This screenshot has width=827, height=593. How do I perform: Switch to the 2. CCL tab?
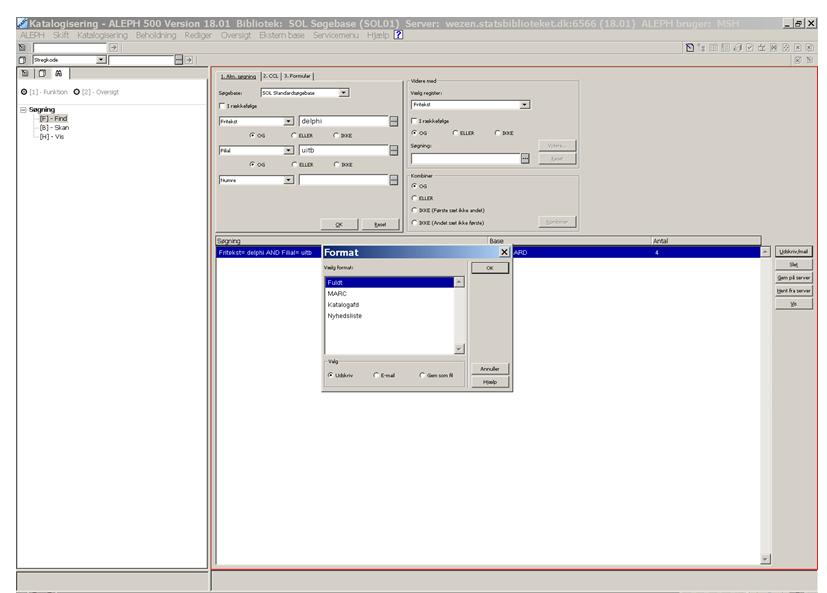[x=270, y=76]
